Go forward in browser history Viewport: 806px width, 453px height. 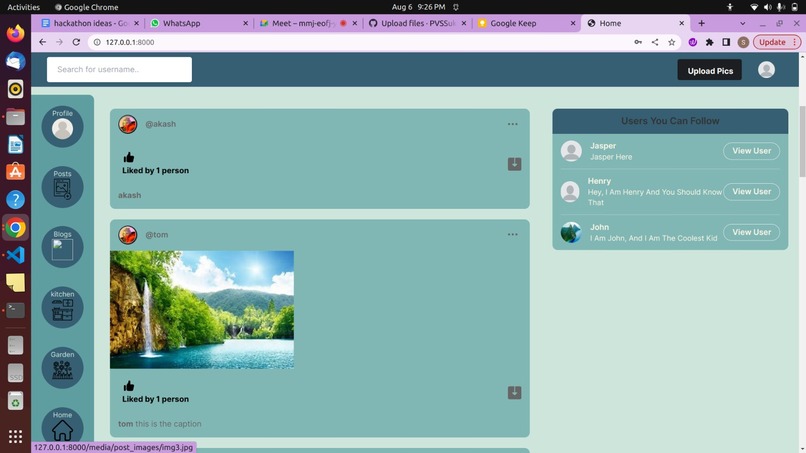pos(59,42)
